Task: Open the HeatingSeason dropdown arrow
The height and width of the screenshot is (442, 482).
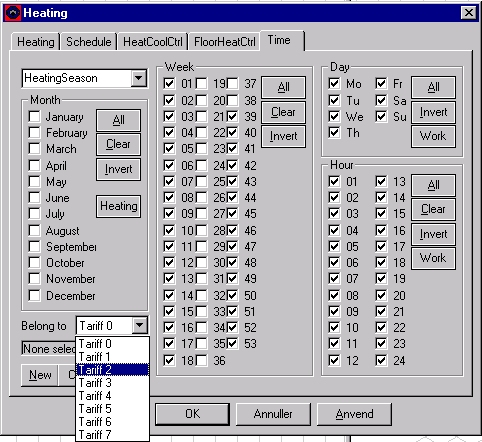Action: pos(139,78)
